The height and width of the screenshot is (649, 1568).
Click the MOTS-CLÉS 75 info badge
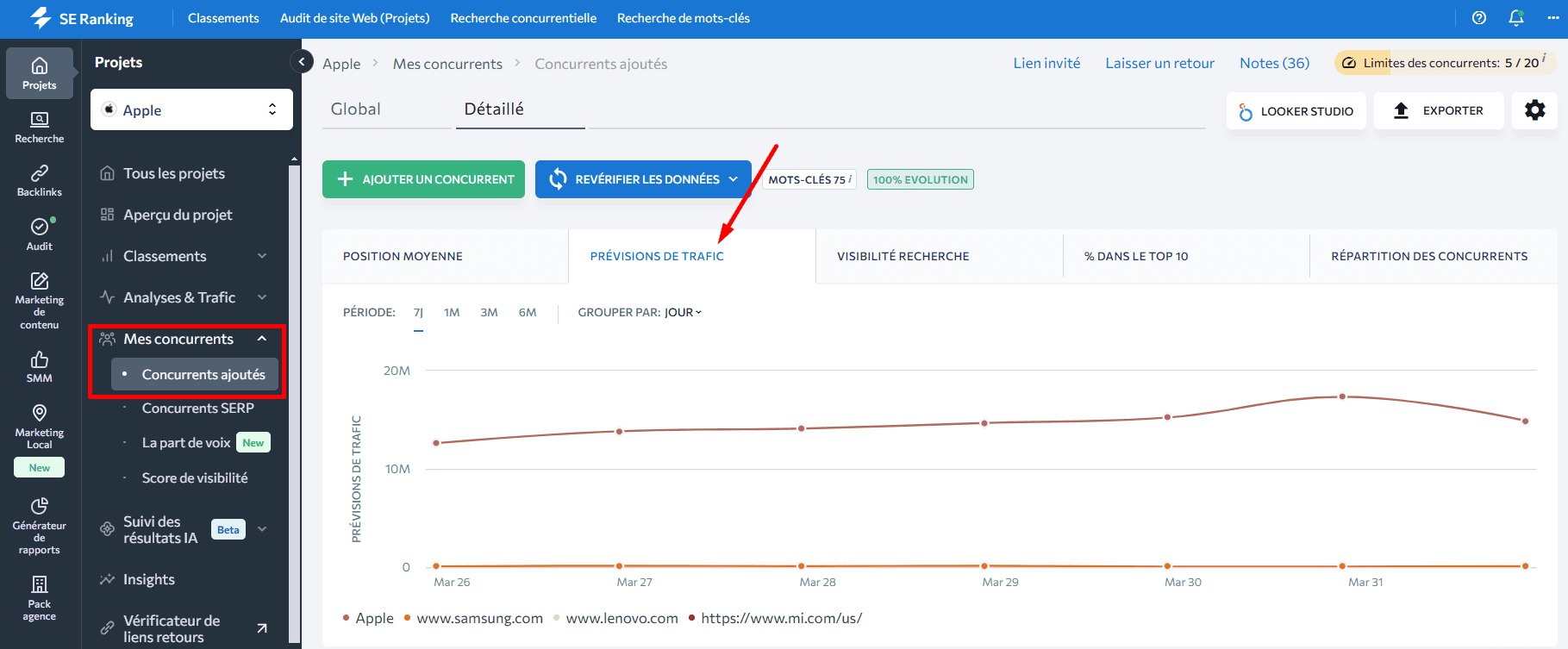pyautogui.click(x=809, y=179)
